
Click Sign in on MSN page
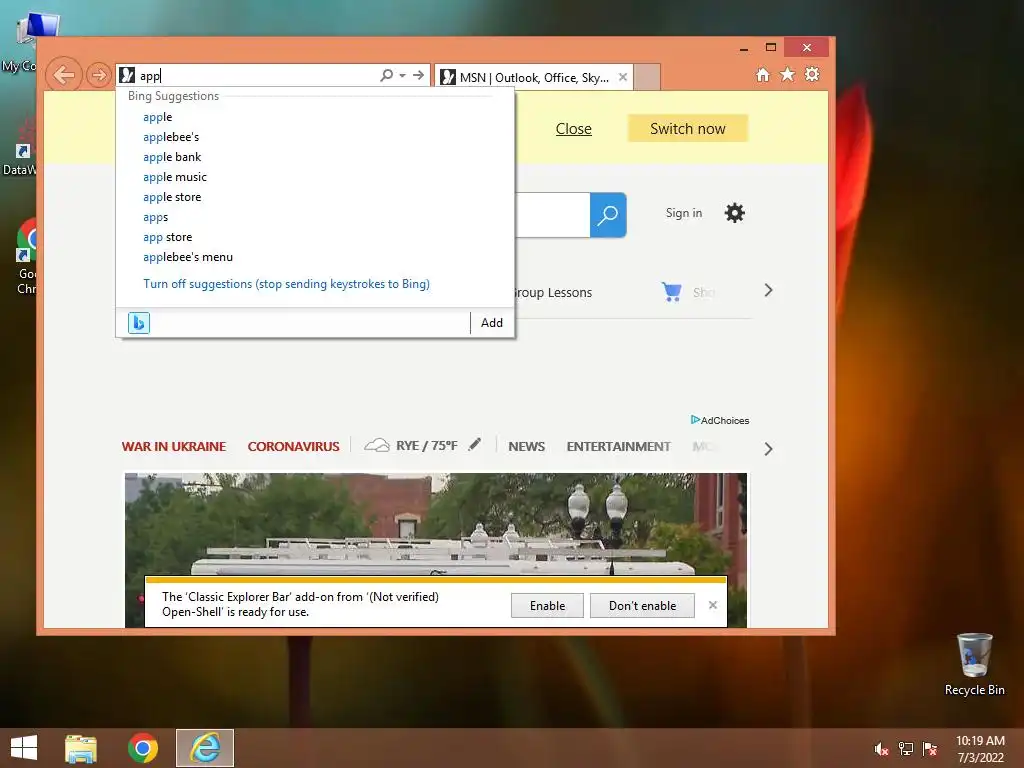[x=684, y=213]
